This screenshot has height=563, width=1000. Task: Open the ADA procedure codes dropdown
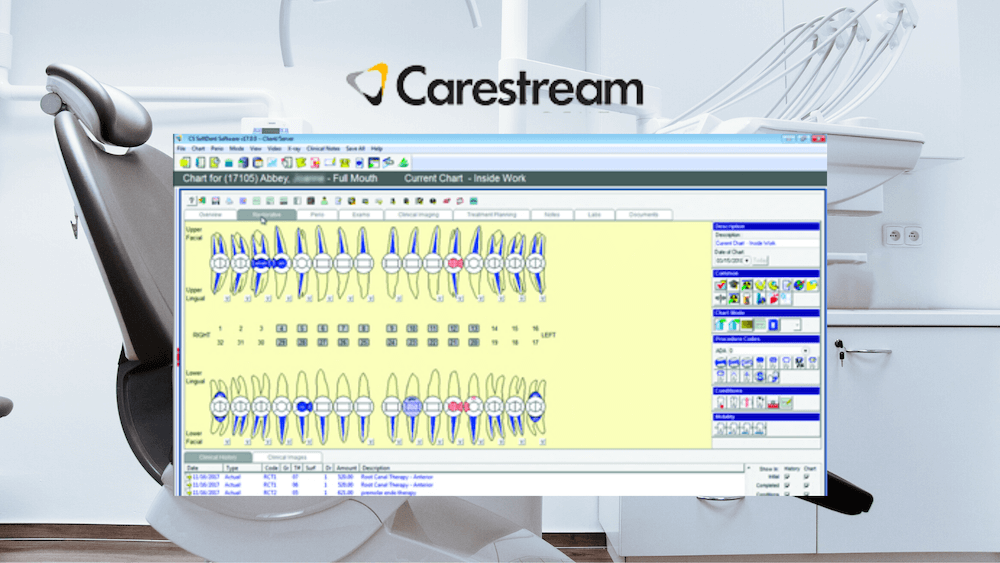point(805,351)
